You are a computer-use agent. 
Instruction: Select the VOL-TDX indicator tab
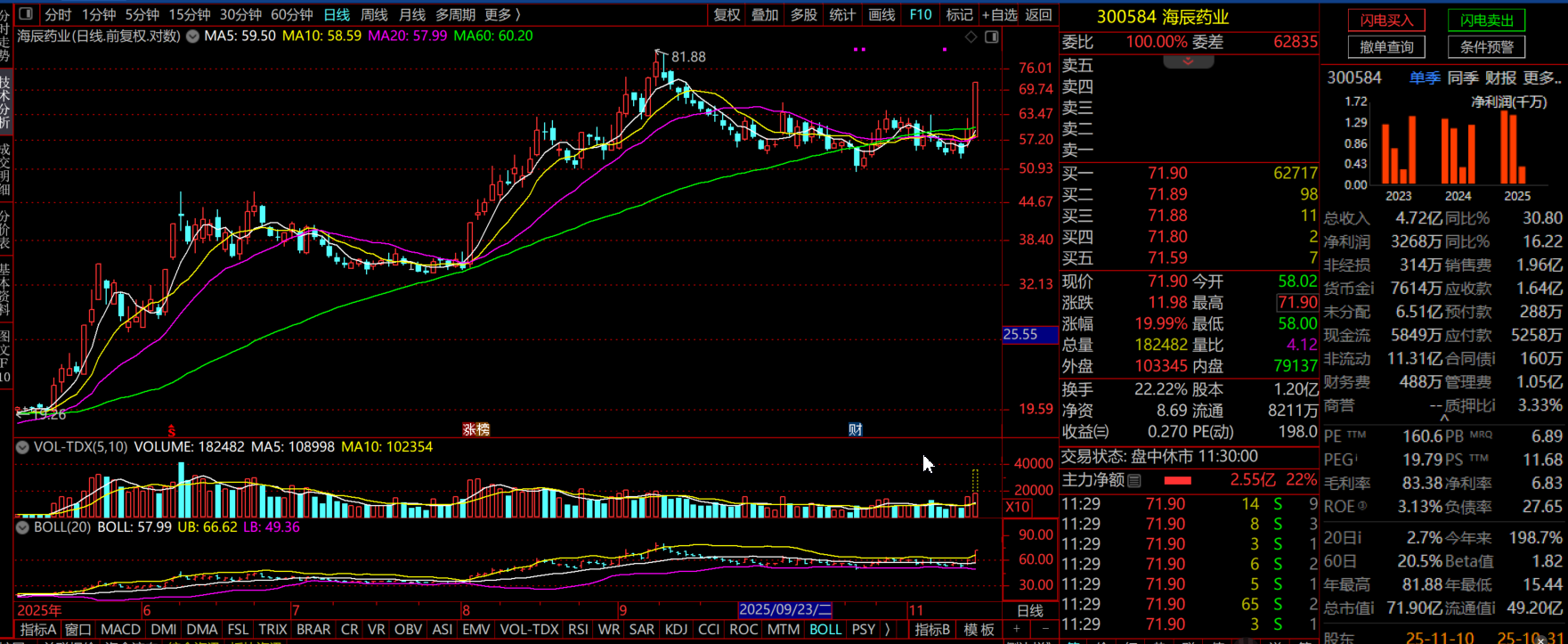coord(529,630)
